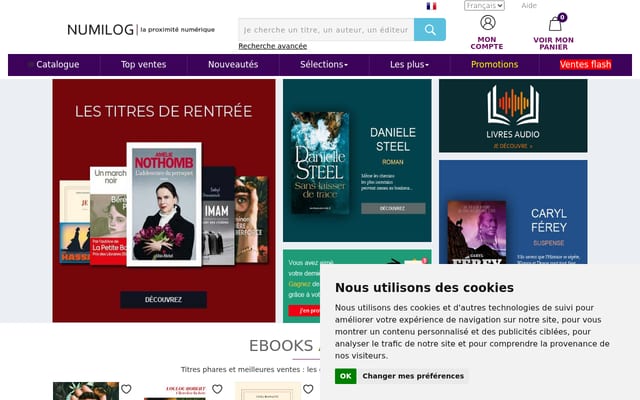640x400 pixels.
Task: Click the cart item count badge
Action: pyautogui.click(x=562, y=17)
